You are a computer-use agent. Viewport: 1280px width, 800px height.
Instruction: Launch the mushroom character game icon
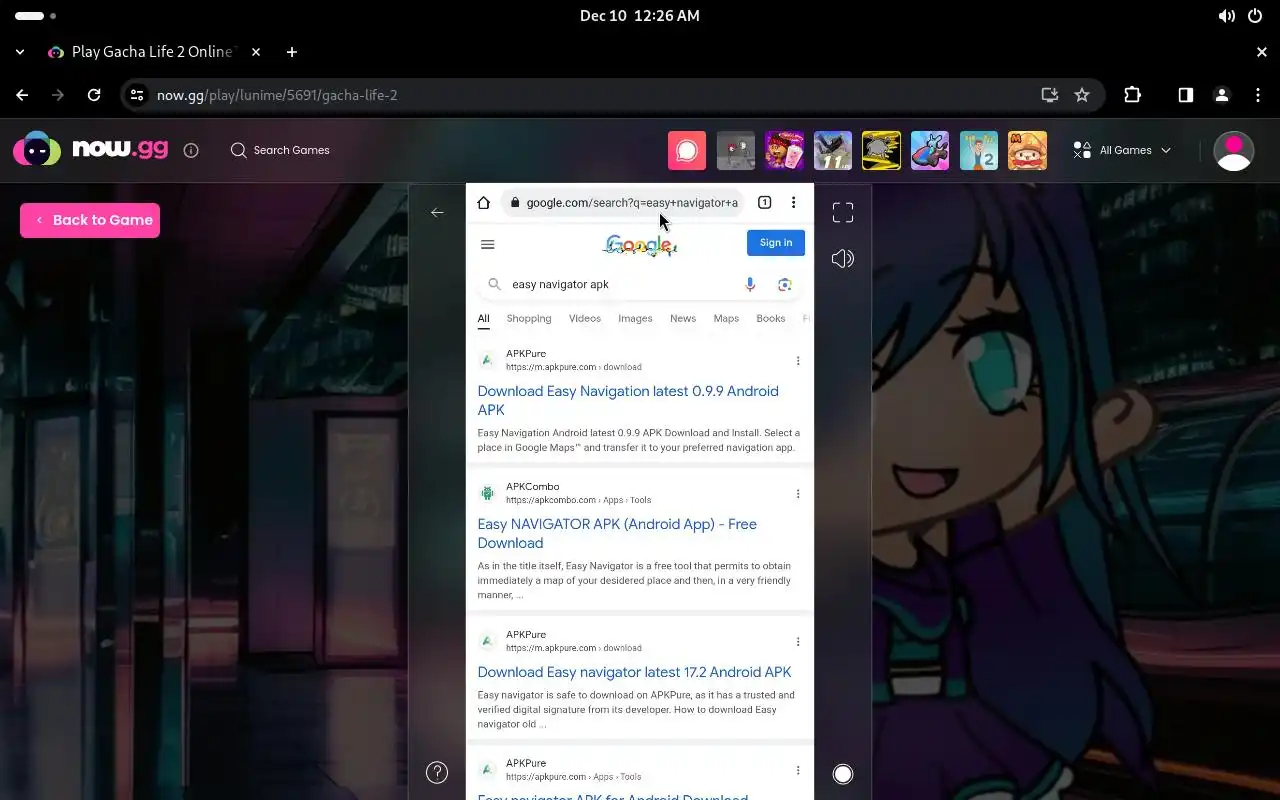(1027, 150)
